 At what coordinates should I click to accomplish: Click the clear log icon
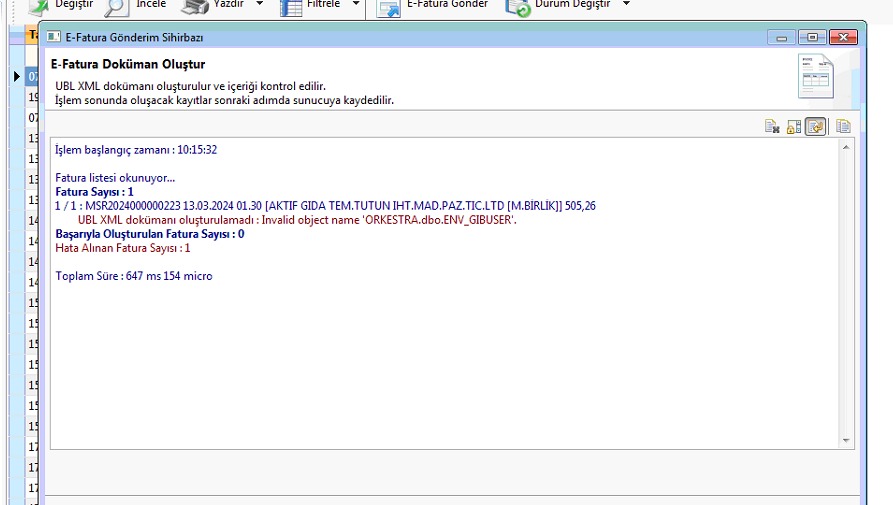(x=772, y=126)
